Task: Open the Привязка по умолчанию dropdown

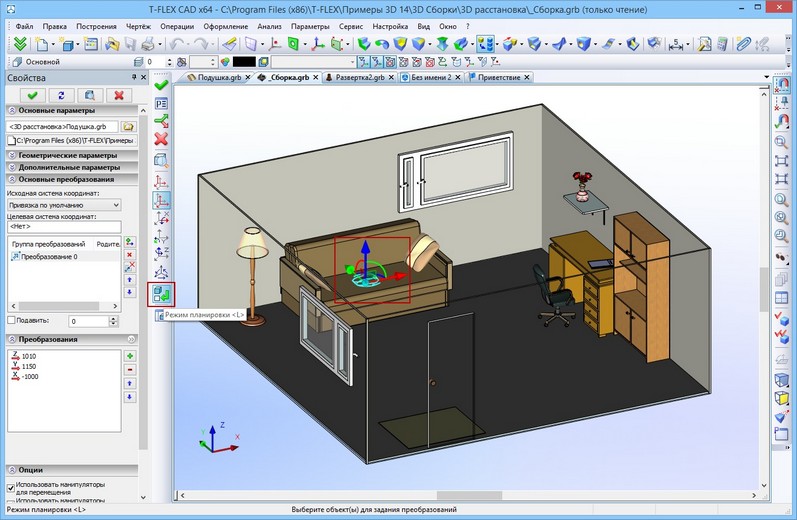Action: coord(64,205)
